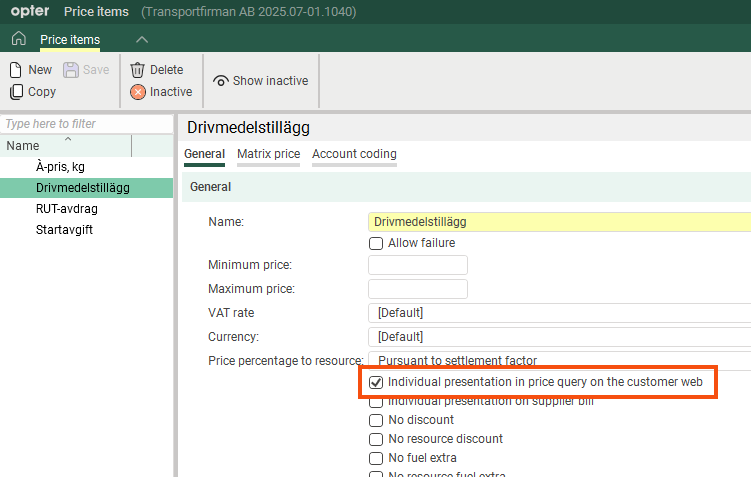Viewport: 751px width, 477px height.
Task: Click the Minimum price field
Action: [x=418, y=265]
